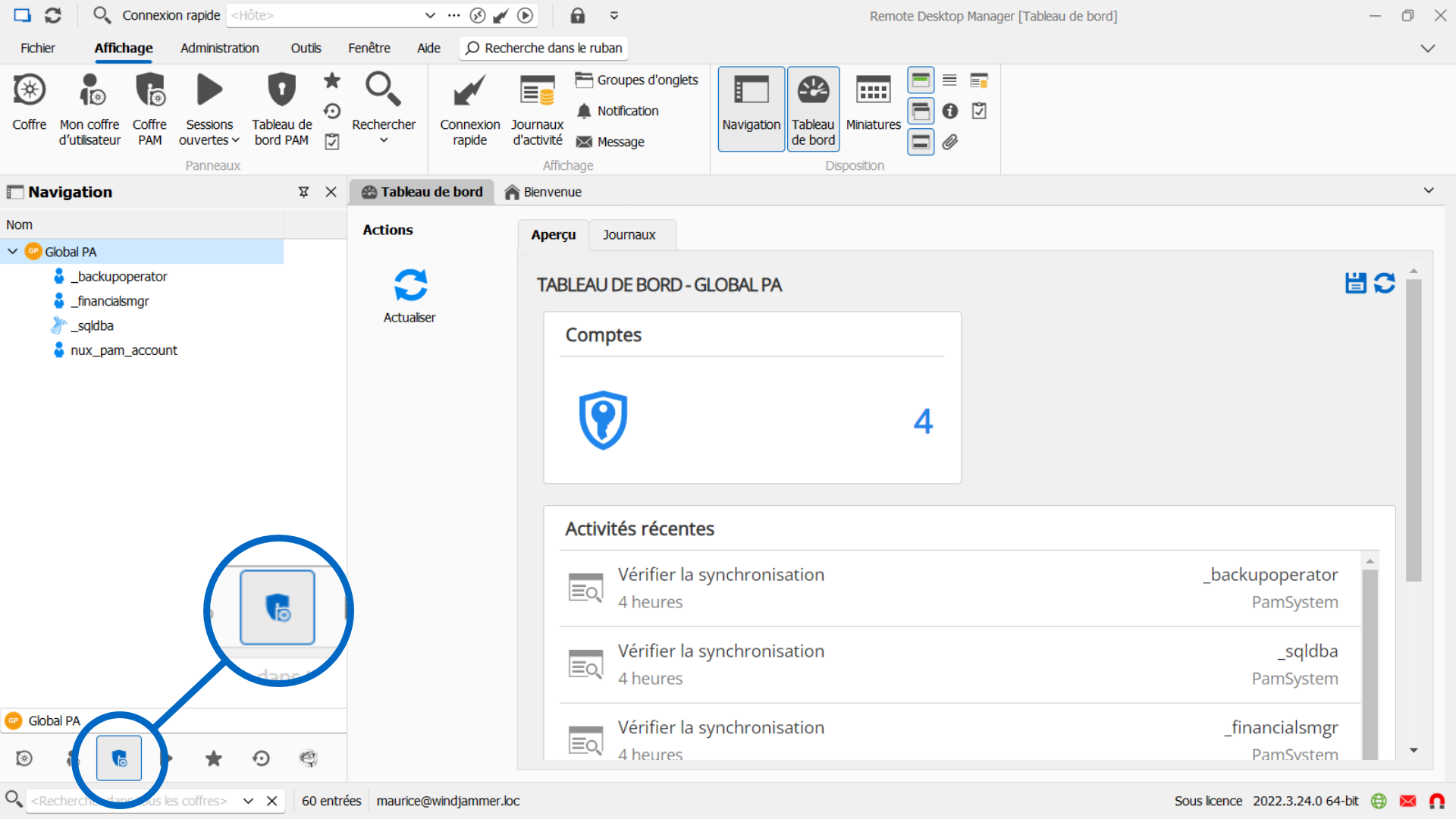The width and height of the screenshot is (1456, 819).
Task: Click the save icon in the dashboard header
Action: 1355,283
